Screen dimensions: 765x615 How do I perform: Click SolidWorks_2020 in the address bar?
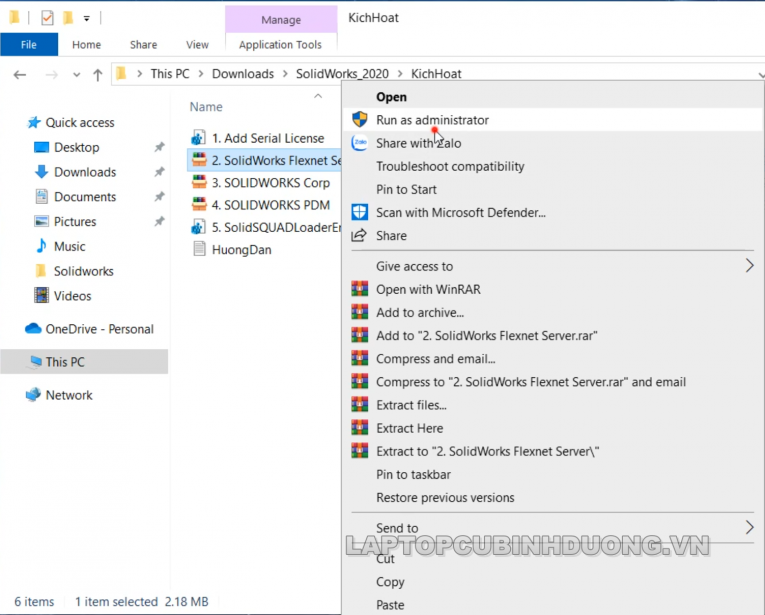tap(342, 74)
